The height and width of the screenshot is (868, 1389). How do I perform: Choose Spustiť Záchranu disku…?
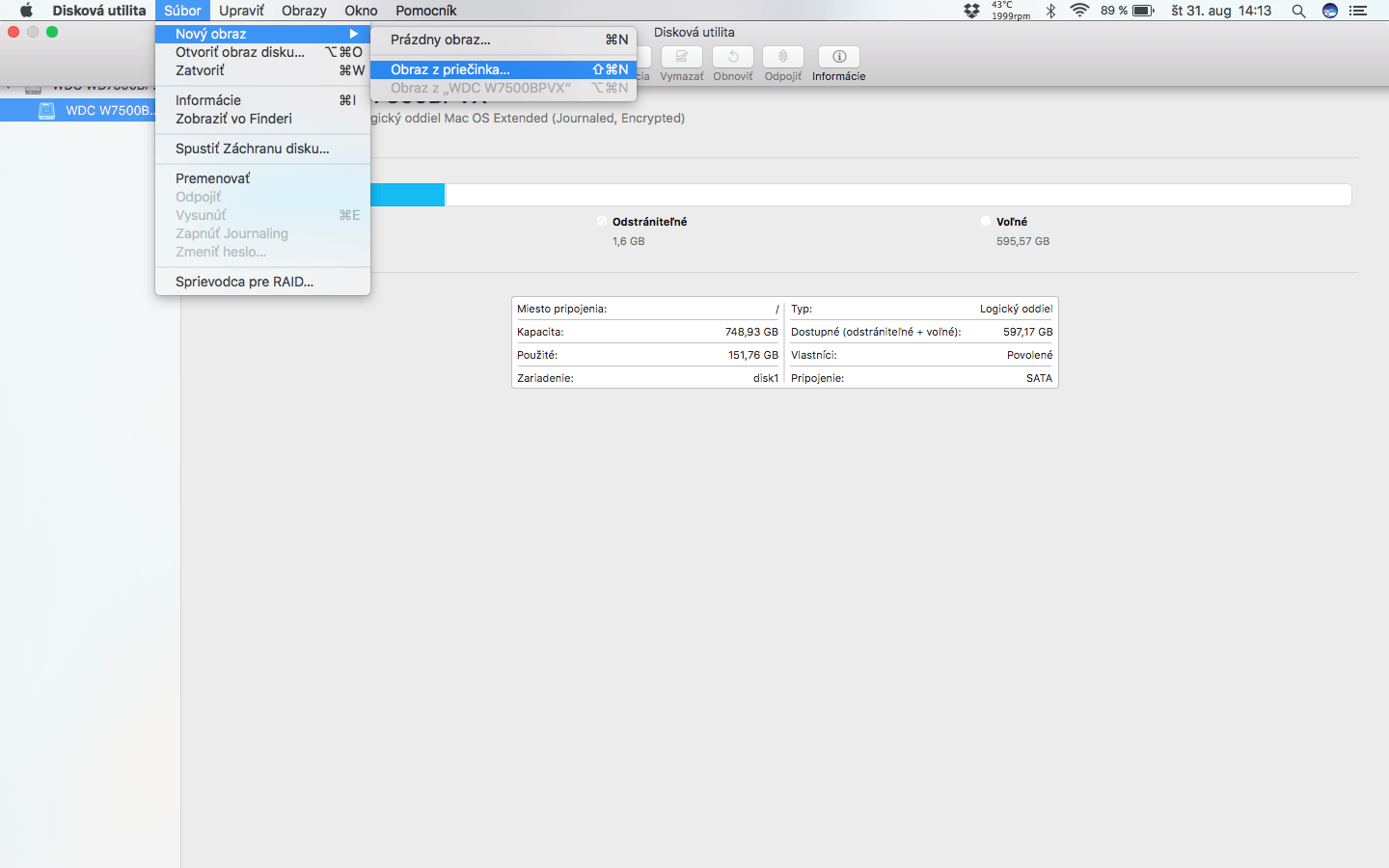pyautogui.click(x=262, y=149)
